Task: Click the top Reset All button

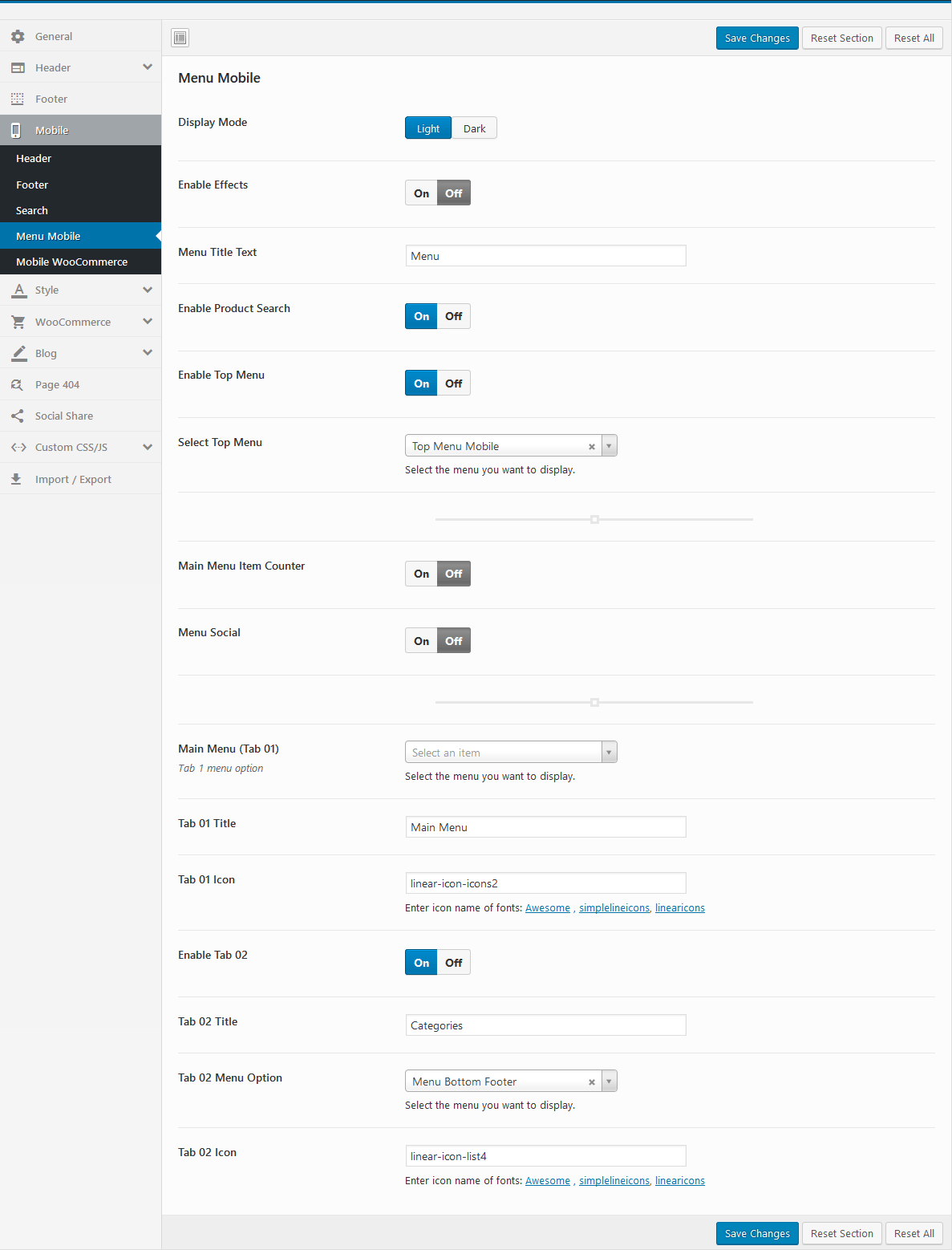Action: (914, 38)
